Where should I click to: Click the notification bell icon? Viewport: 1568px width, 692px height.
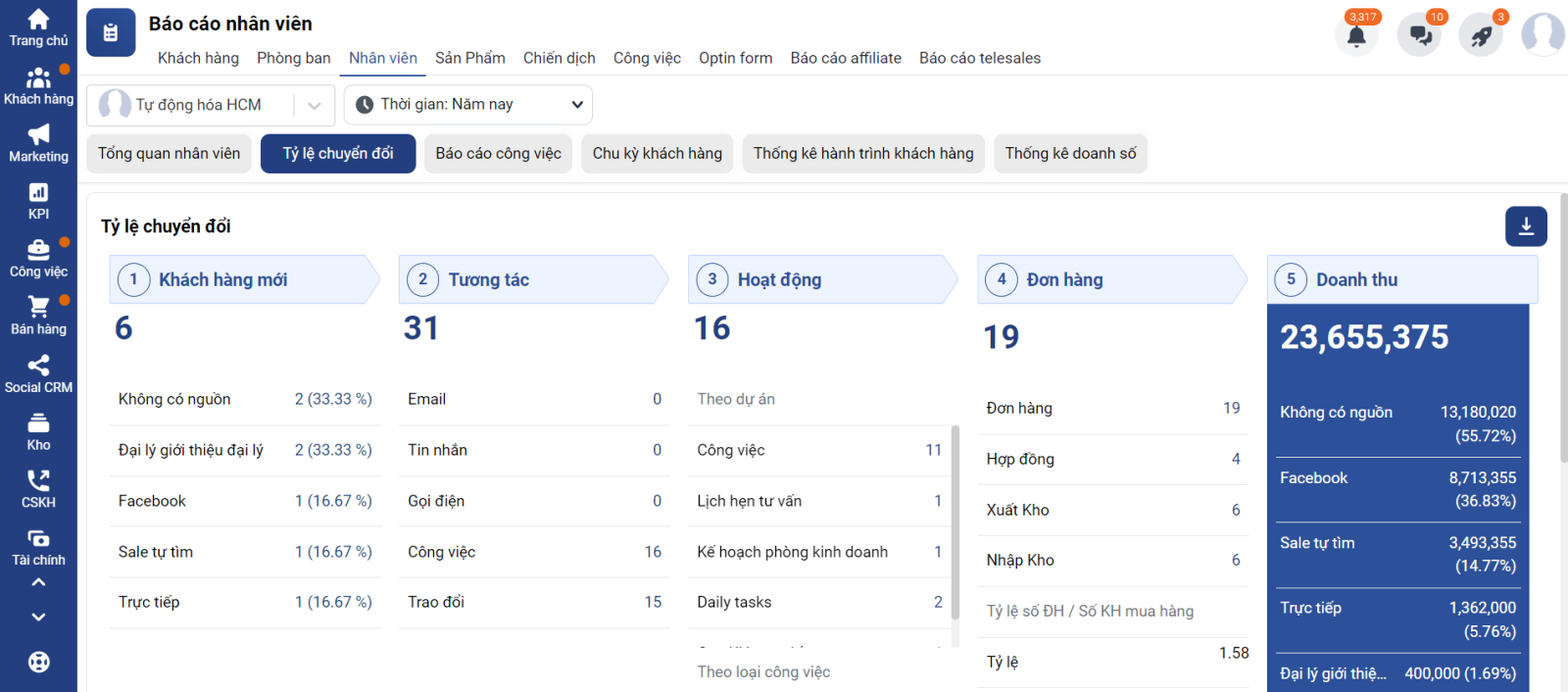tap(1356, 36)
